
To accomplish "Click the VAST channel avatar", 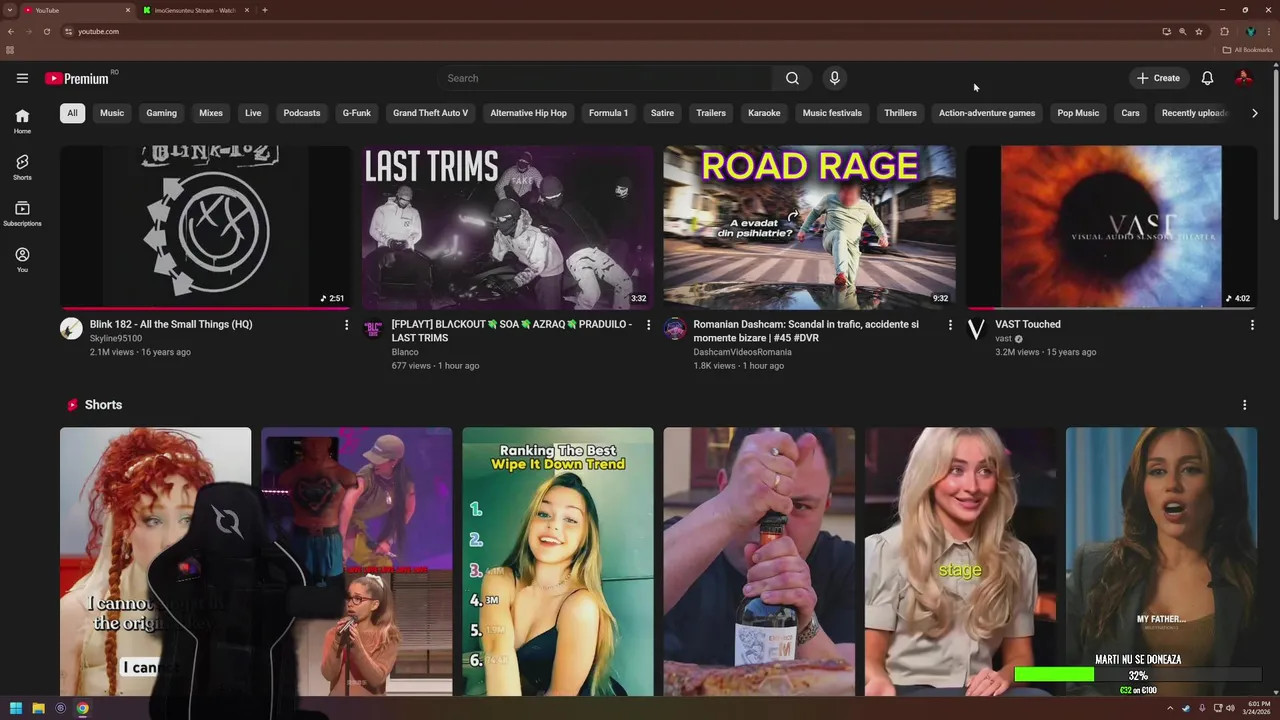I will (976, 329).
